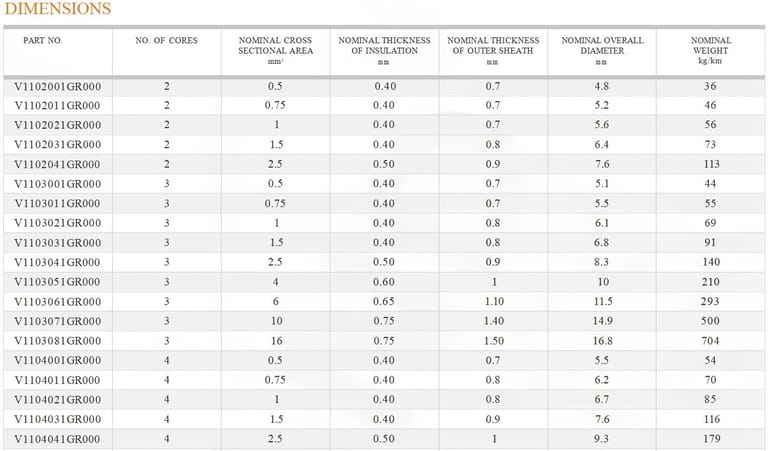Select the 14.9 overall diameter cell
The image size is (768, 451).
coord(602,321)
